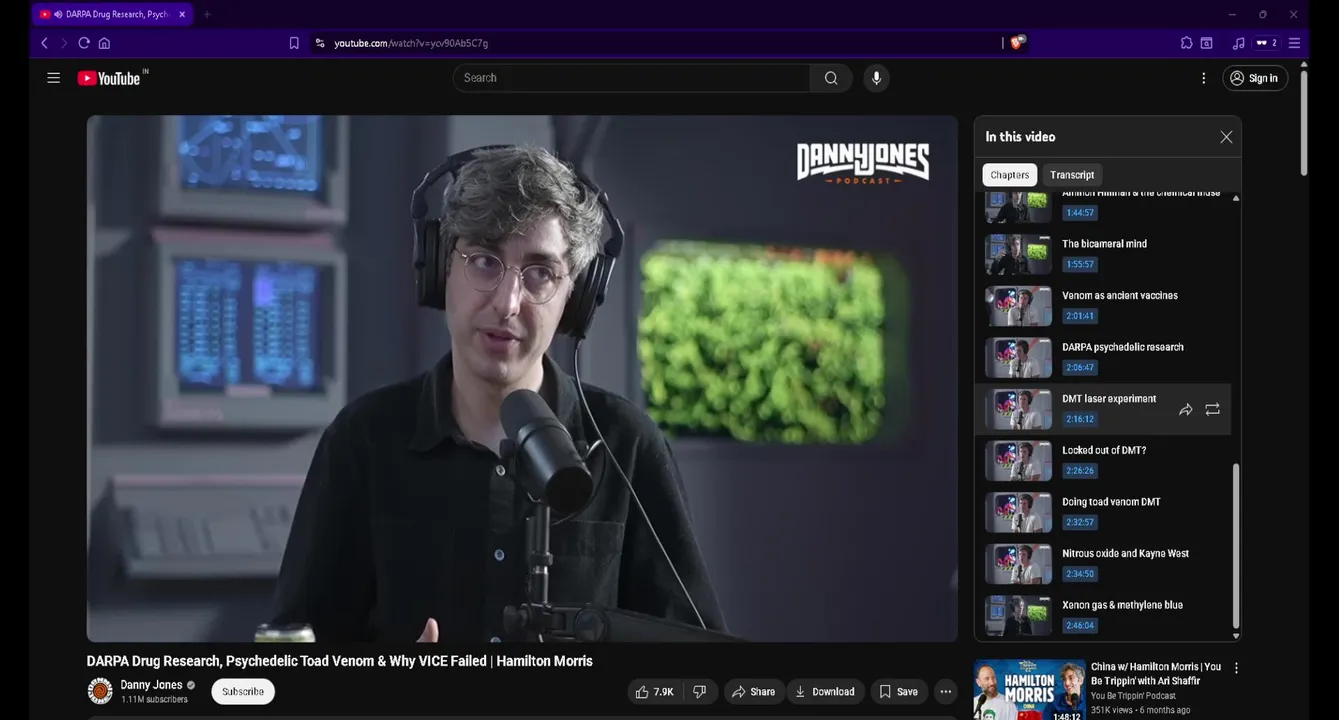Image resolution: width=1339 pixels, height=720 pixels.
Task: Open more actions ellipsis below video
Action: [x=946, y=692]
